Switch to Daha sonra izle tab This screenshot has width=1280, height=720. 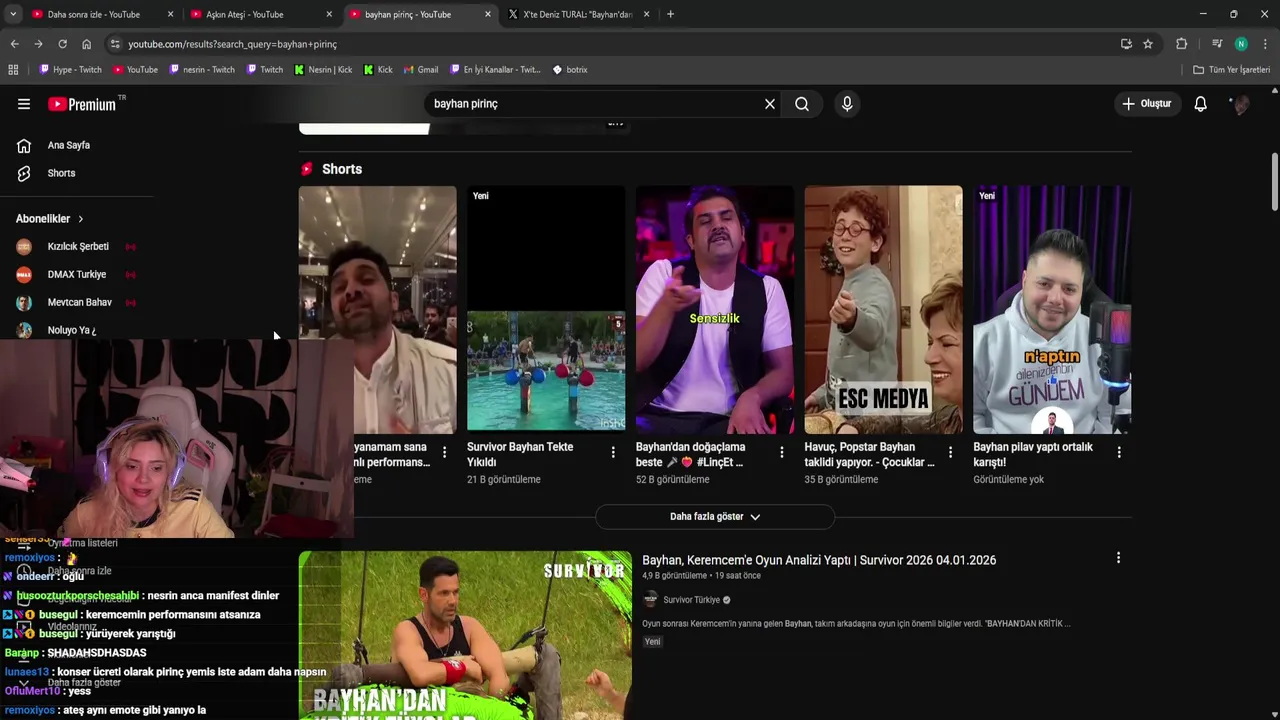(102, 14)
